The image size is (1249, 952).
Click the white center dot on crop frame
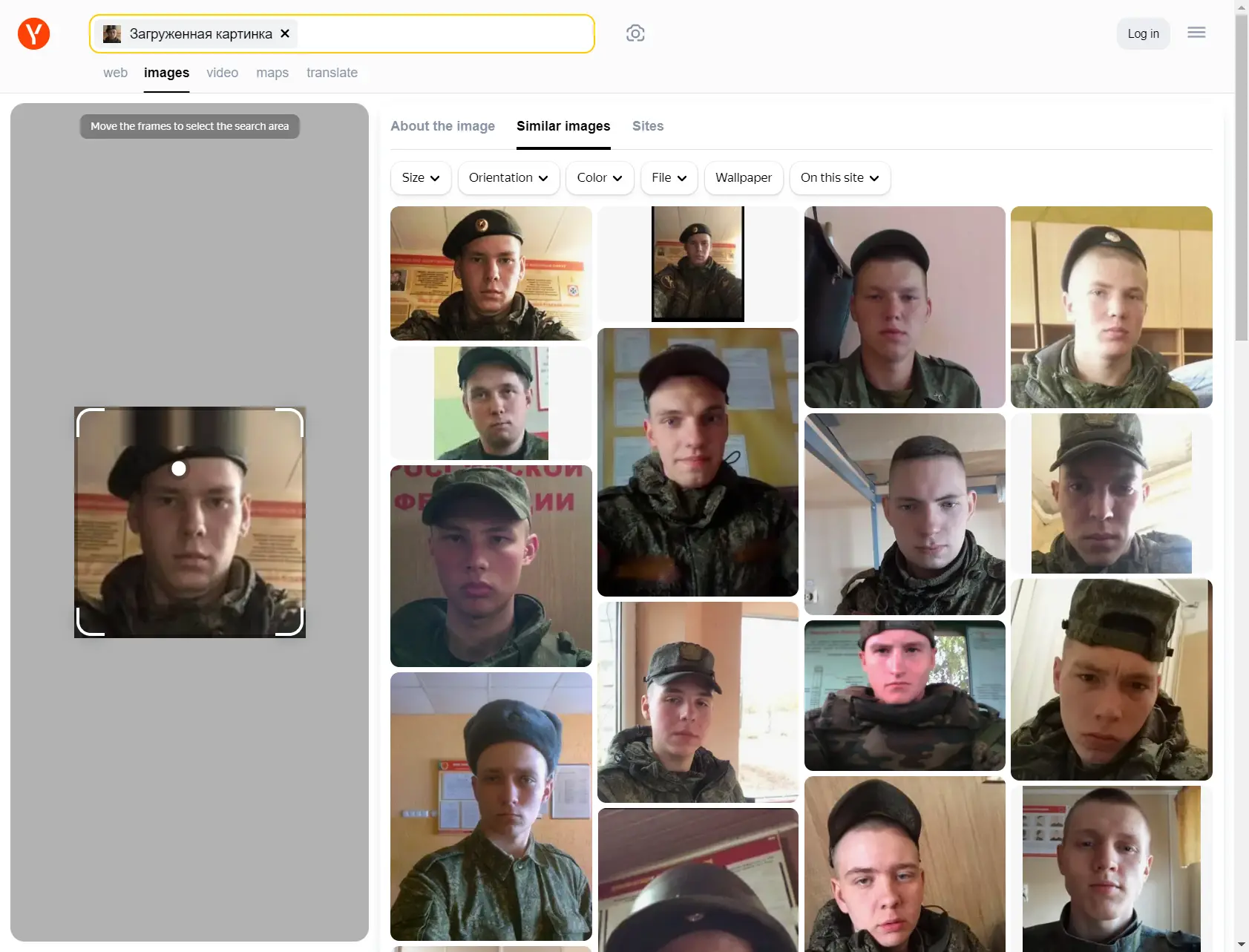179,468
